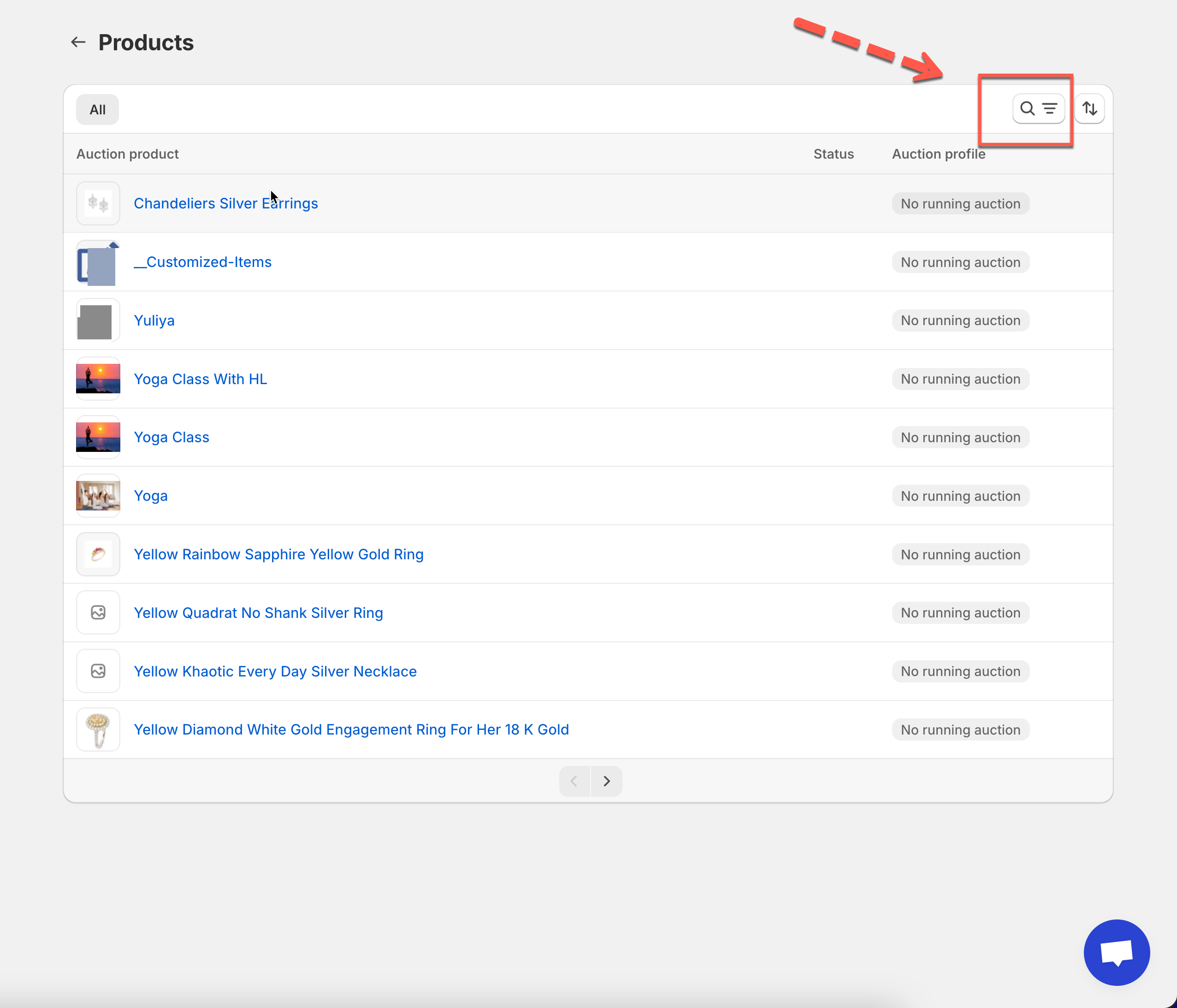Click the Auction profile column header
Viewport: 1177px width, 1008px height.
[x=939, y=154]
